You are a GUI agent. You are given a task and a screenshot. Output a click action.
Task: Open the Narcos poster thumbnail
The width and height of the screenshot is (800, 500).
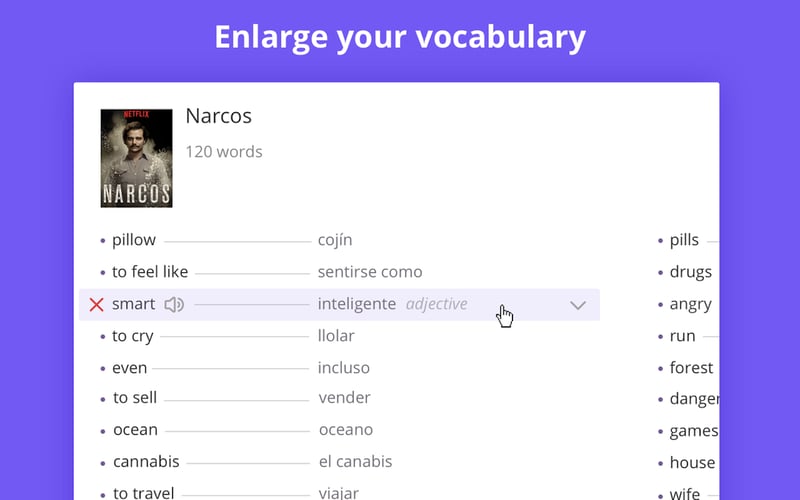[x=136, y=158]
